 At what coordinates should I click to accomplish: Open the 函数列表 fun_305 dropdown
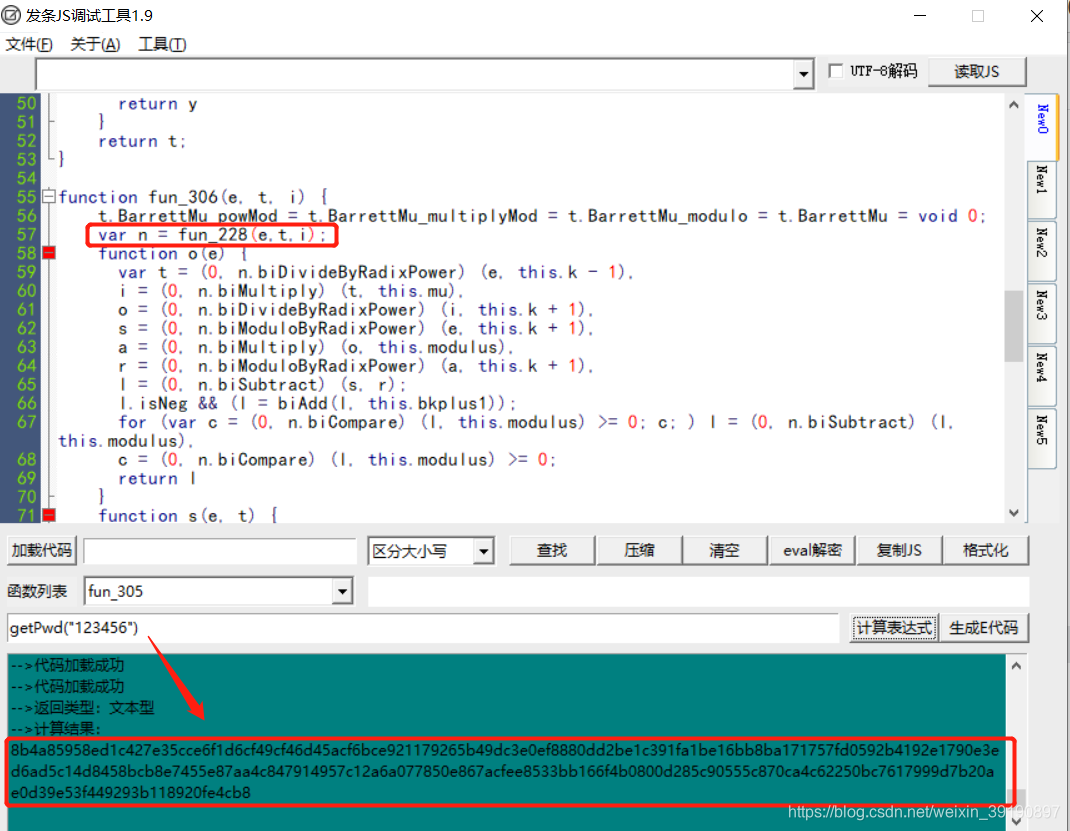[343, 591]
